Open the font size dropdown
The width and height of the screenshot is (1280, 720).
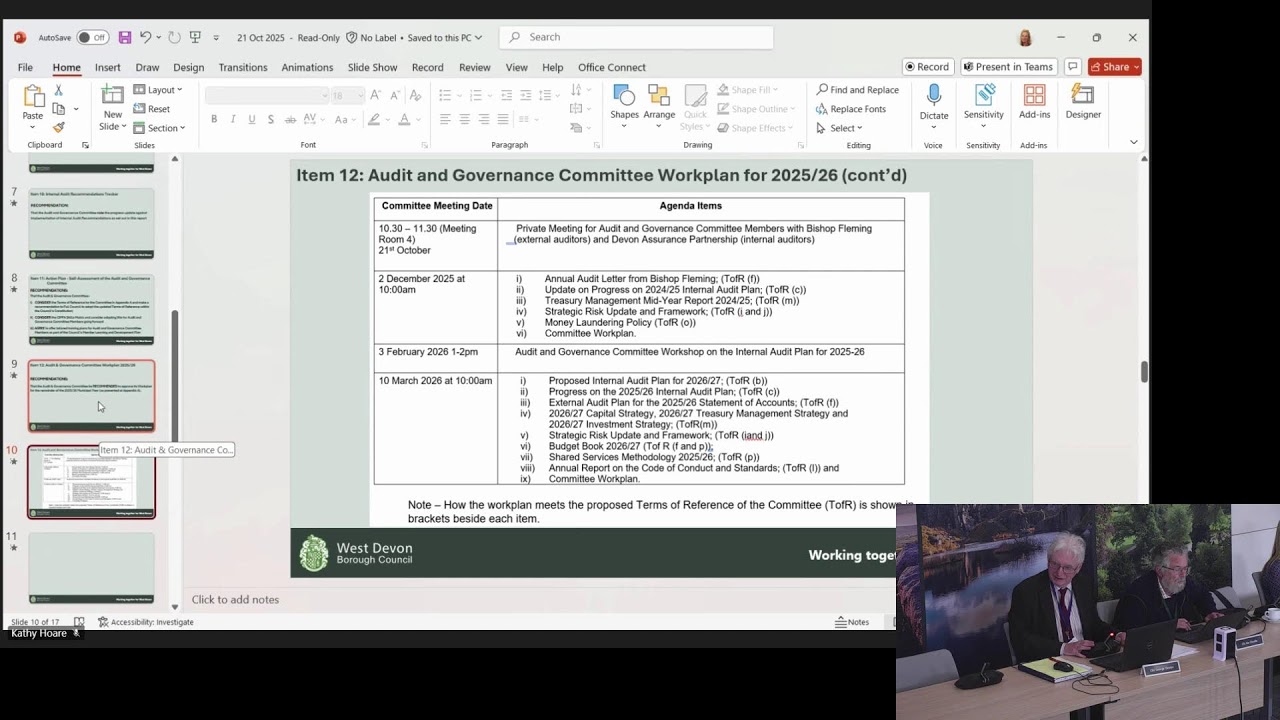(349, 95)
